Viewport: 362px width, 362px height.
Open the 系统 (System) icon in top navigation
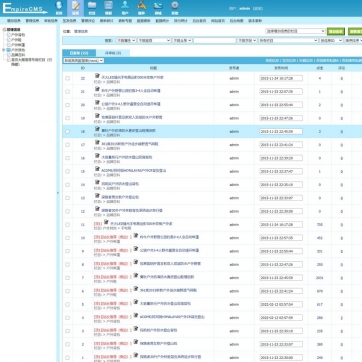click(59, 8)
